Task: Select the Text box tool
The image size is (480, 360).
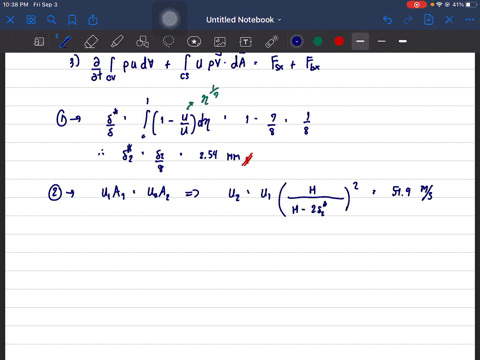Action: pyautogui.click(x=246, y=42)
